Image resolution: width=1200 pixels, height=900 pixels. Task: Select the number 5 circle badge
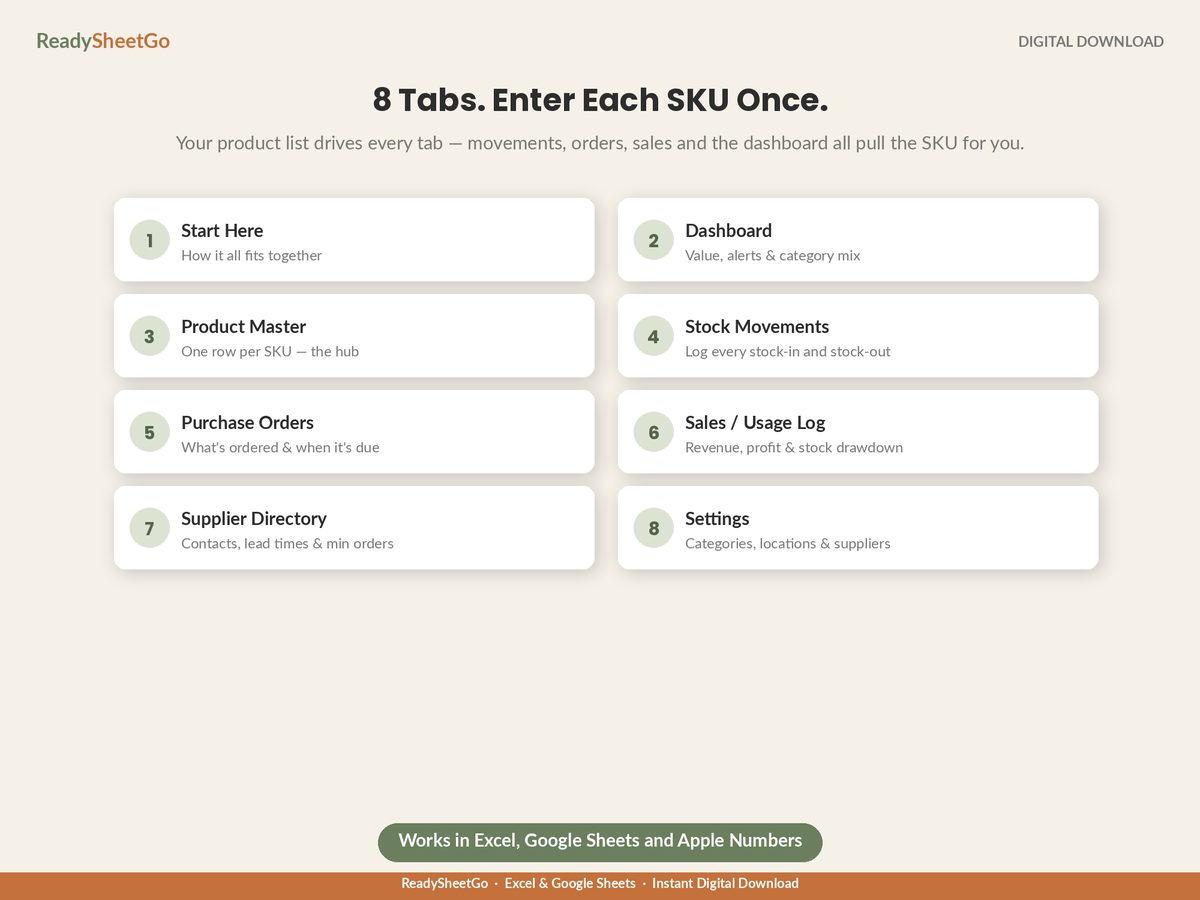[x=149, y=432]
